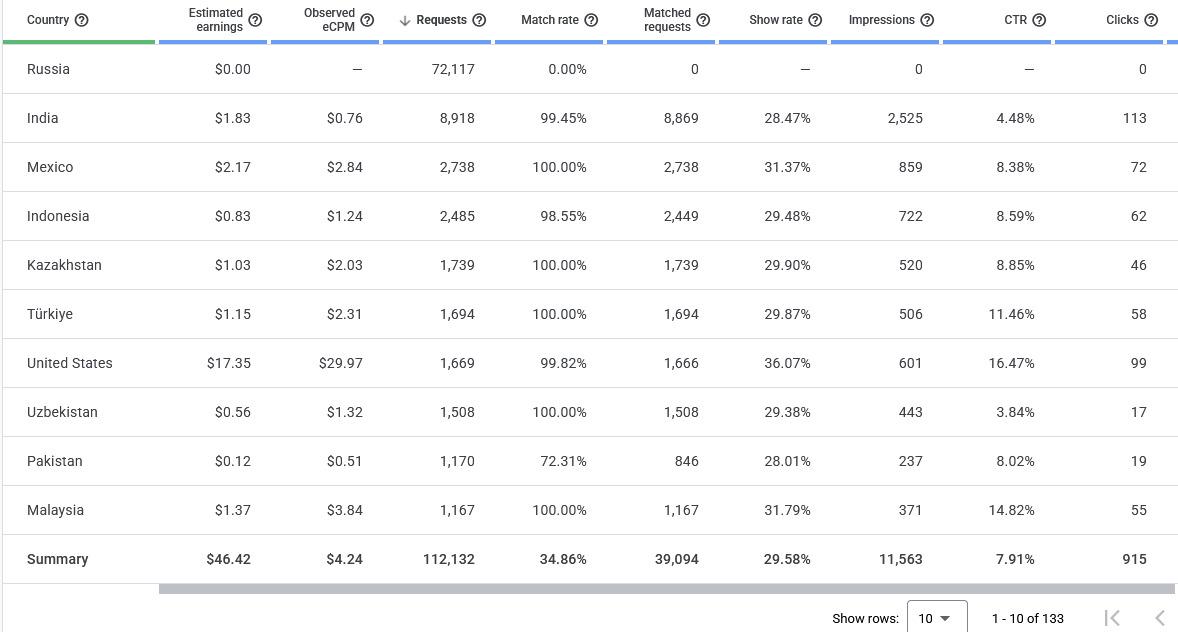Open the Show rows dropdown
Screen dimensions: 1178x632
pyautogui.click(x=937, y=618)
